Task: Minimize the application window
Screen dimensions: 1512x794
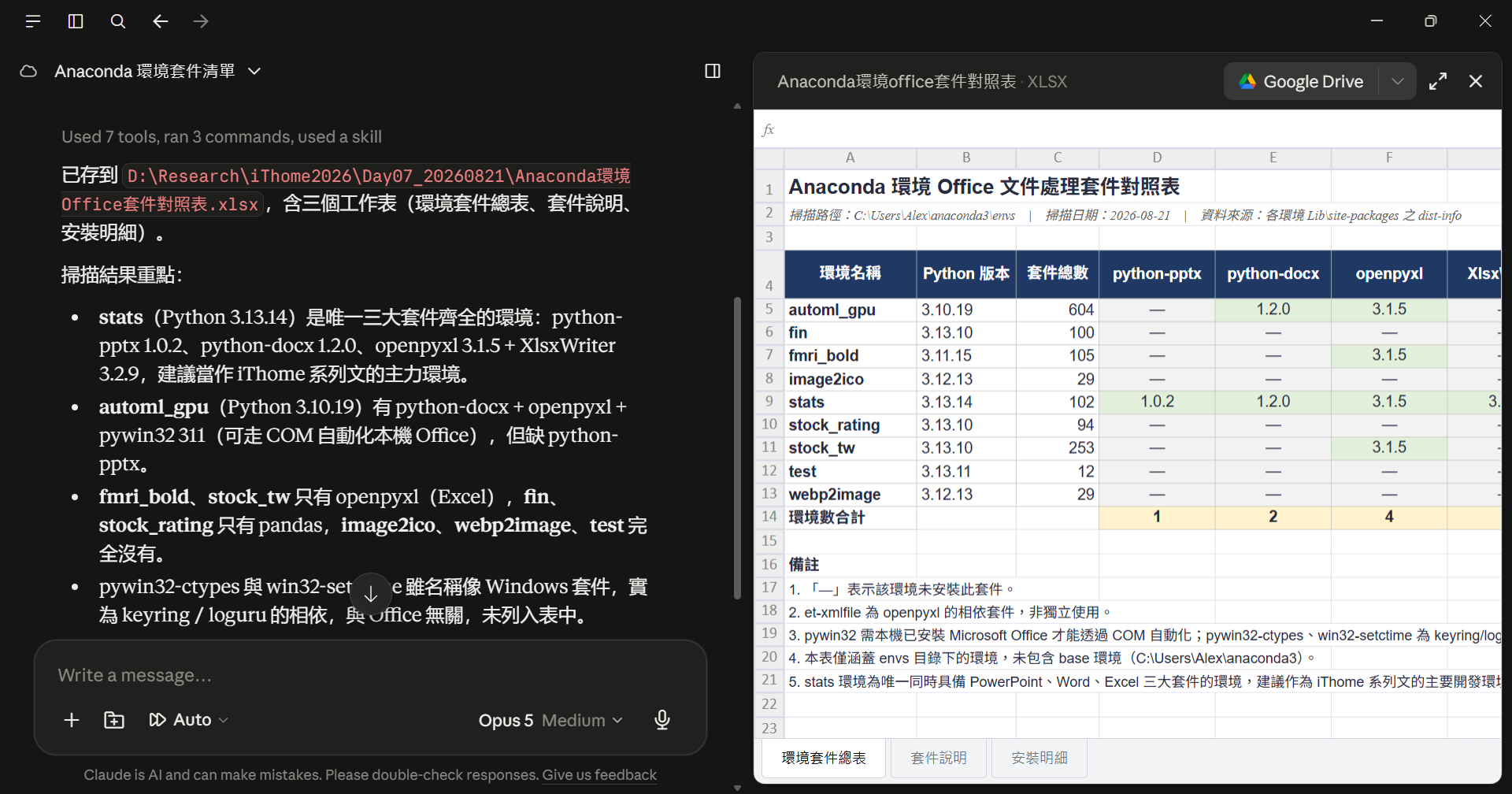Action: 1377,21
